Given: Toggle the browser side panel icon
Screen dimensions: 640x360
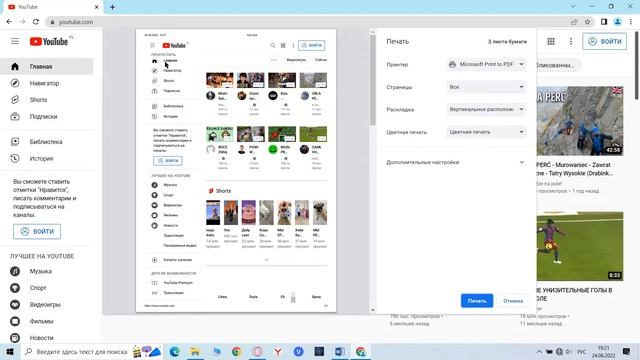Looking at the screenshot, I should tap(604, 22).
